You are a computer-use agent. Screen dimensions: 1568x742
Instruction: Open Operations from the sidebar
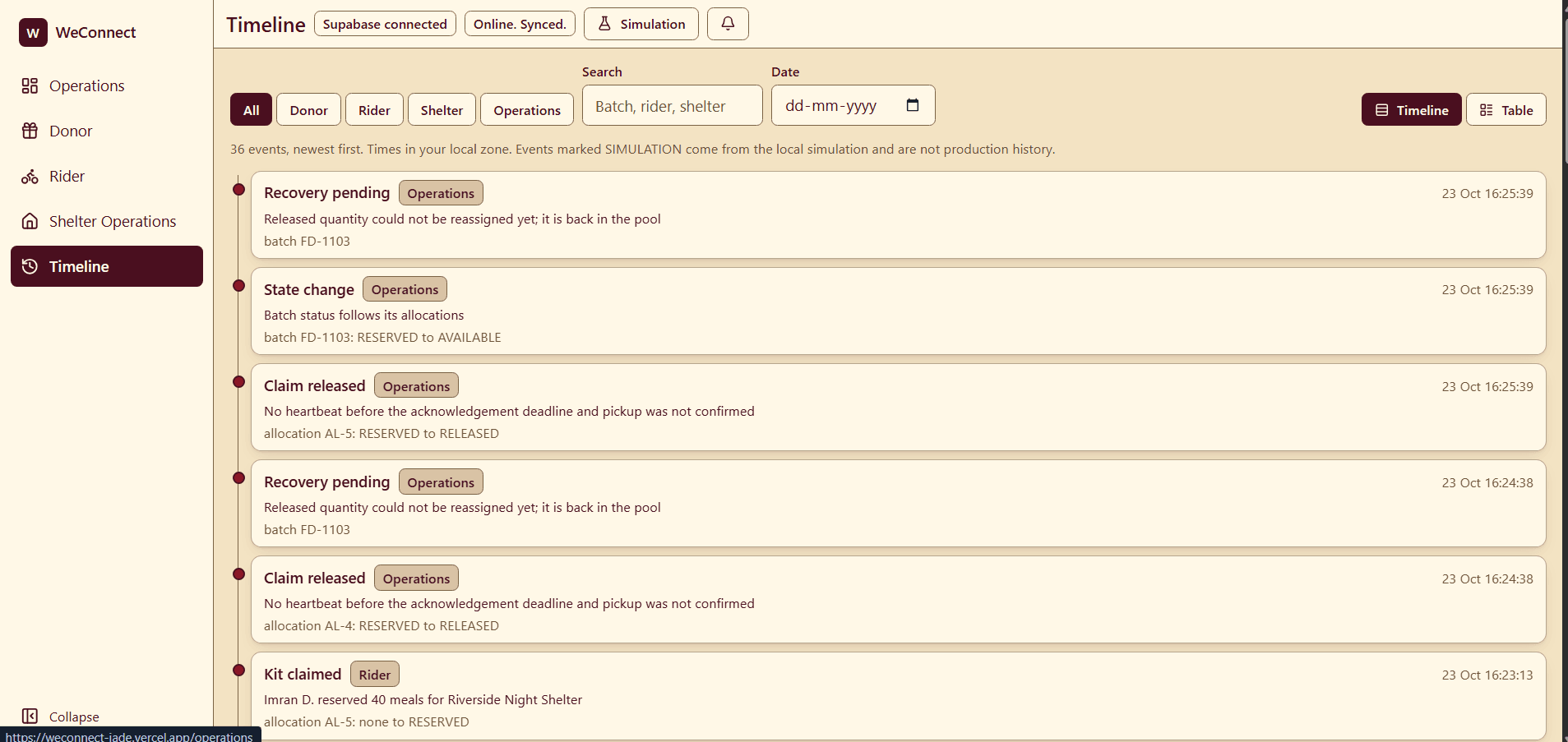tap(107, 85)
